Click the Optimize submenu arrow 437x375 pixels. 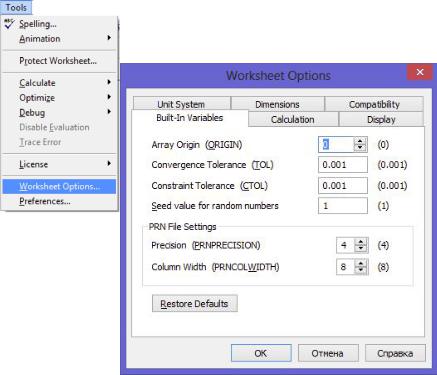coord(109,97)
